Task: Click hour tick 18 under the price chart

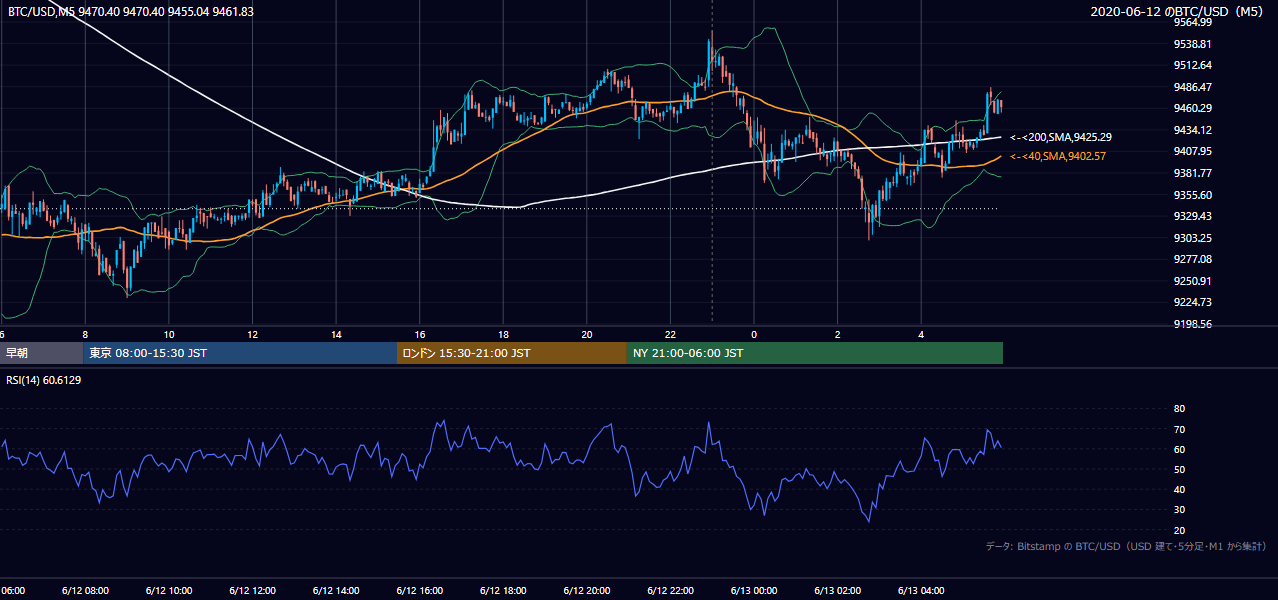Action: 503,334
